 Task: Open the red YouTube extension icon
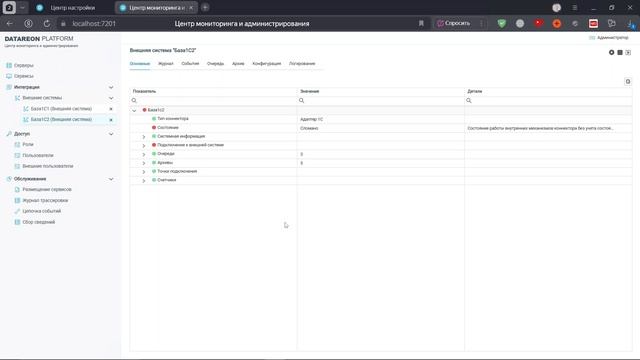[539, 23]
